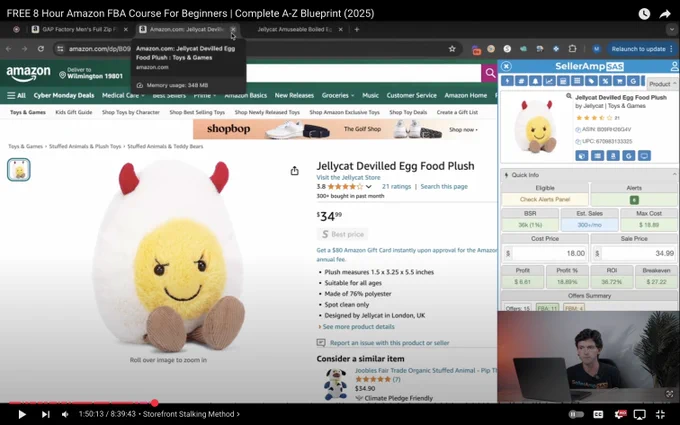Open the 21 ratings link
The width and height of the screenshot is (680, 425).
click(396, 186)
